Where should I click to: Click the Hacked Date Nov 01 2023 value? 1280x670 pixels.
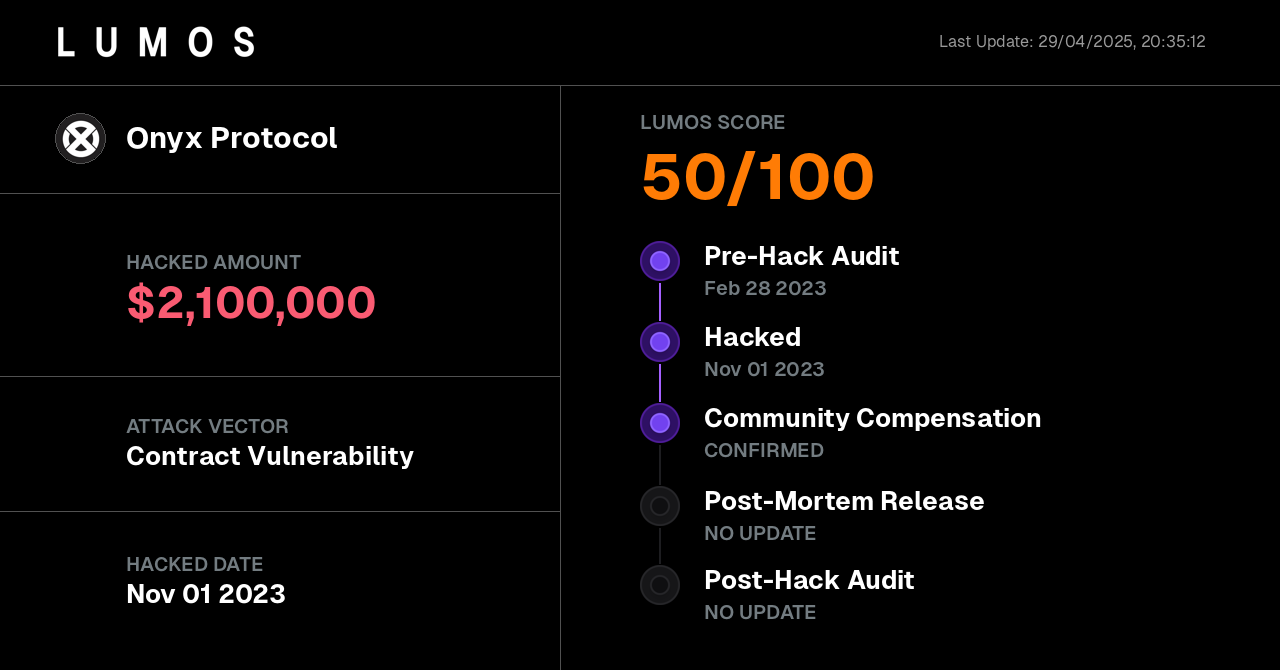pyautogui.click(x=206, y=594)
